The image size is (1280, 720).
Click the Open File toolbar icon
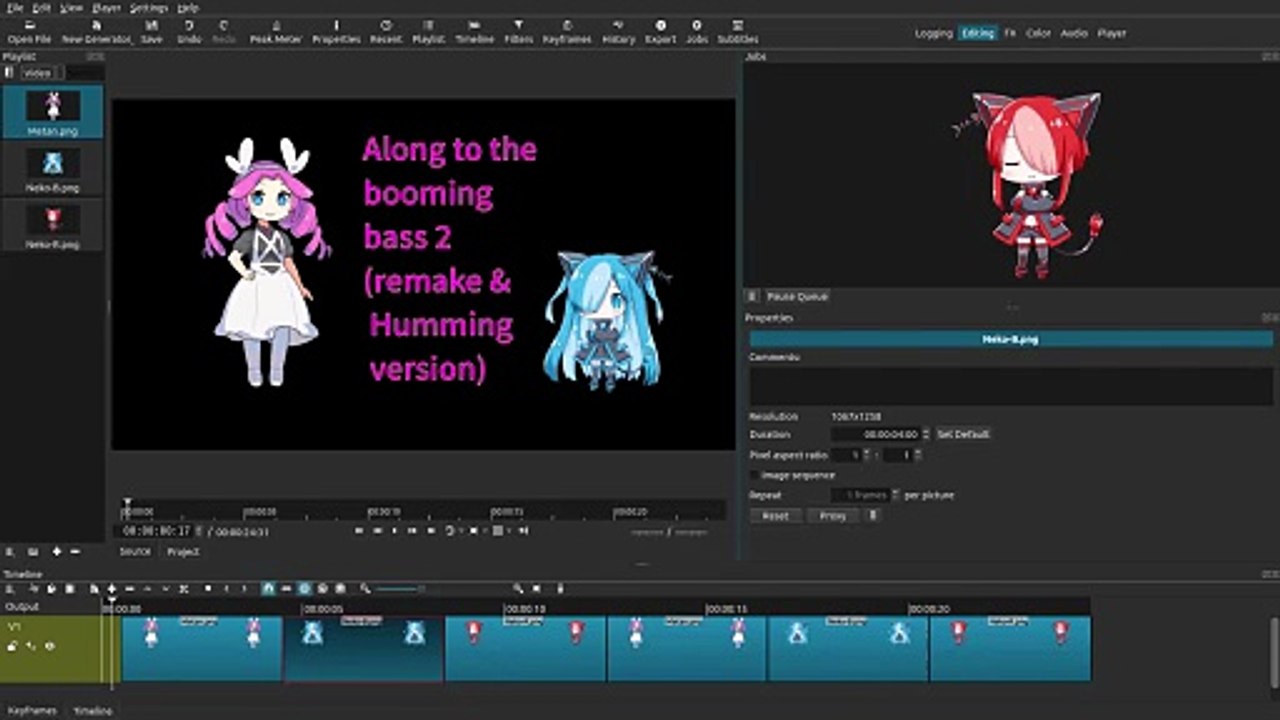pos(29,32)
